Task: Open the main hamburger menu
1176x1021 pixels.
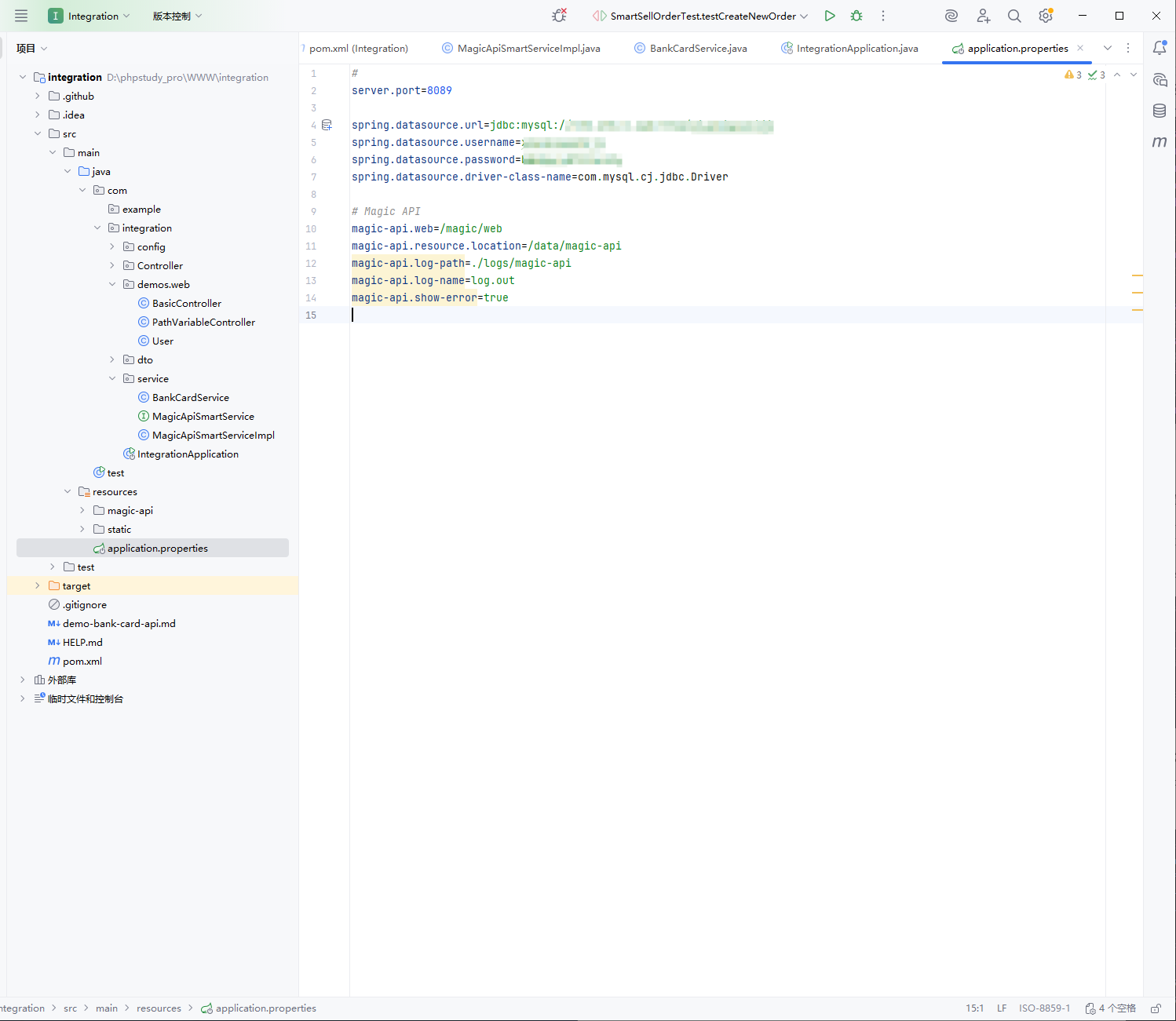Action: point(21,16)
